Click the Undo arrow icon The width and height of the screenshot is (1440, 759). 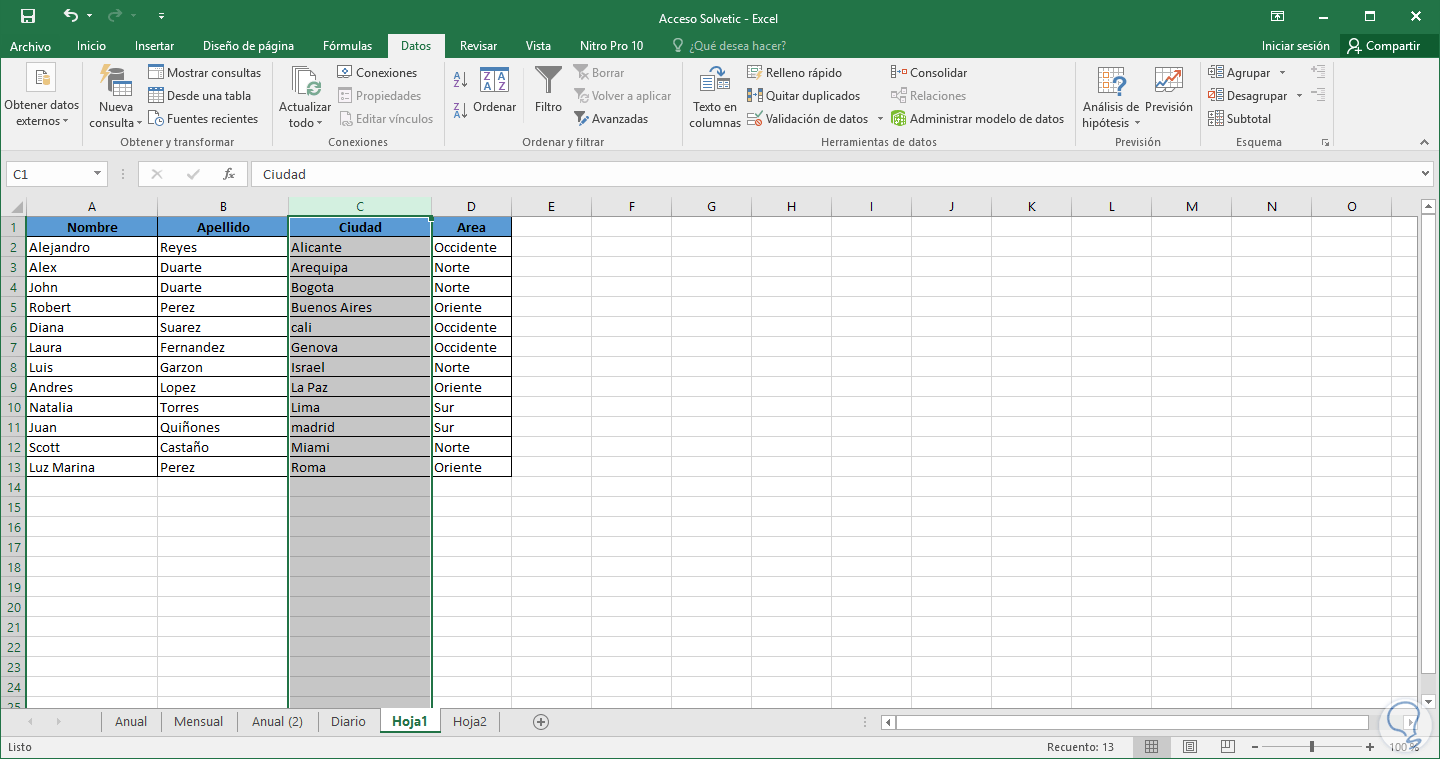point(70,16)
